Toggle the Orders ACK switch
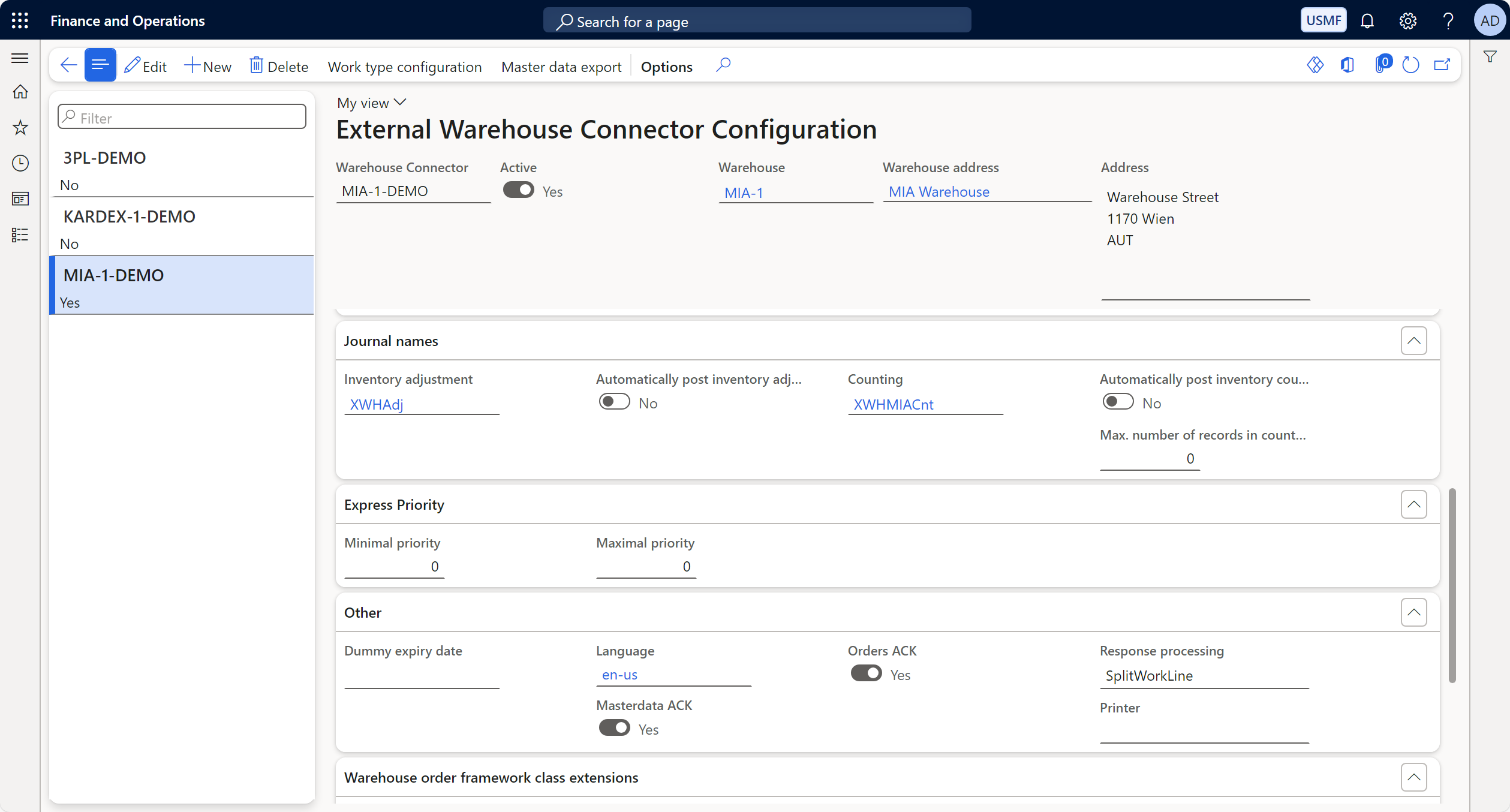Screen dimensions: 1510x812 click(866, 673)
